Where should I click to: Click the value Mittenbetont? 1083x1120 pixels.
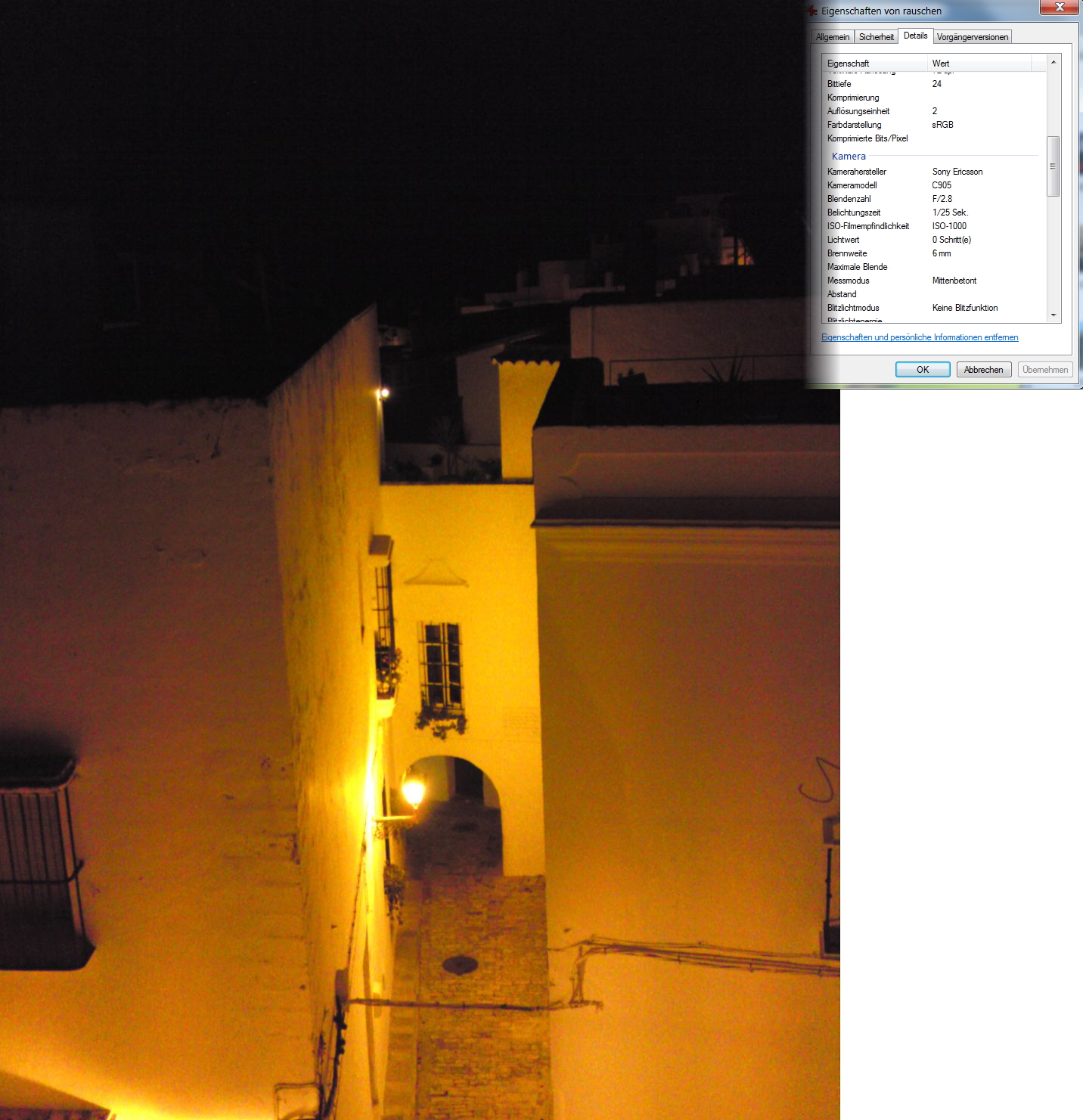pos(954,281)
